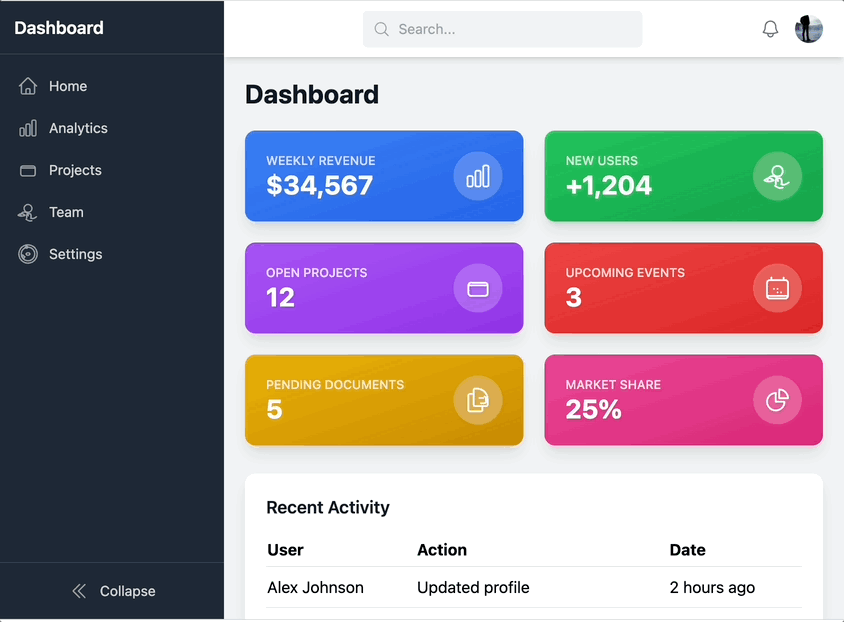Screen dimensions: 844x622
Task: Click the Home house icon in sidebar
Action: 28,86
